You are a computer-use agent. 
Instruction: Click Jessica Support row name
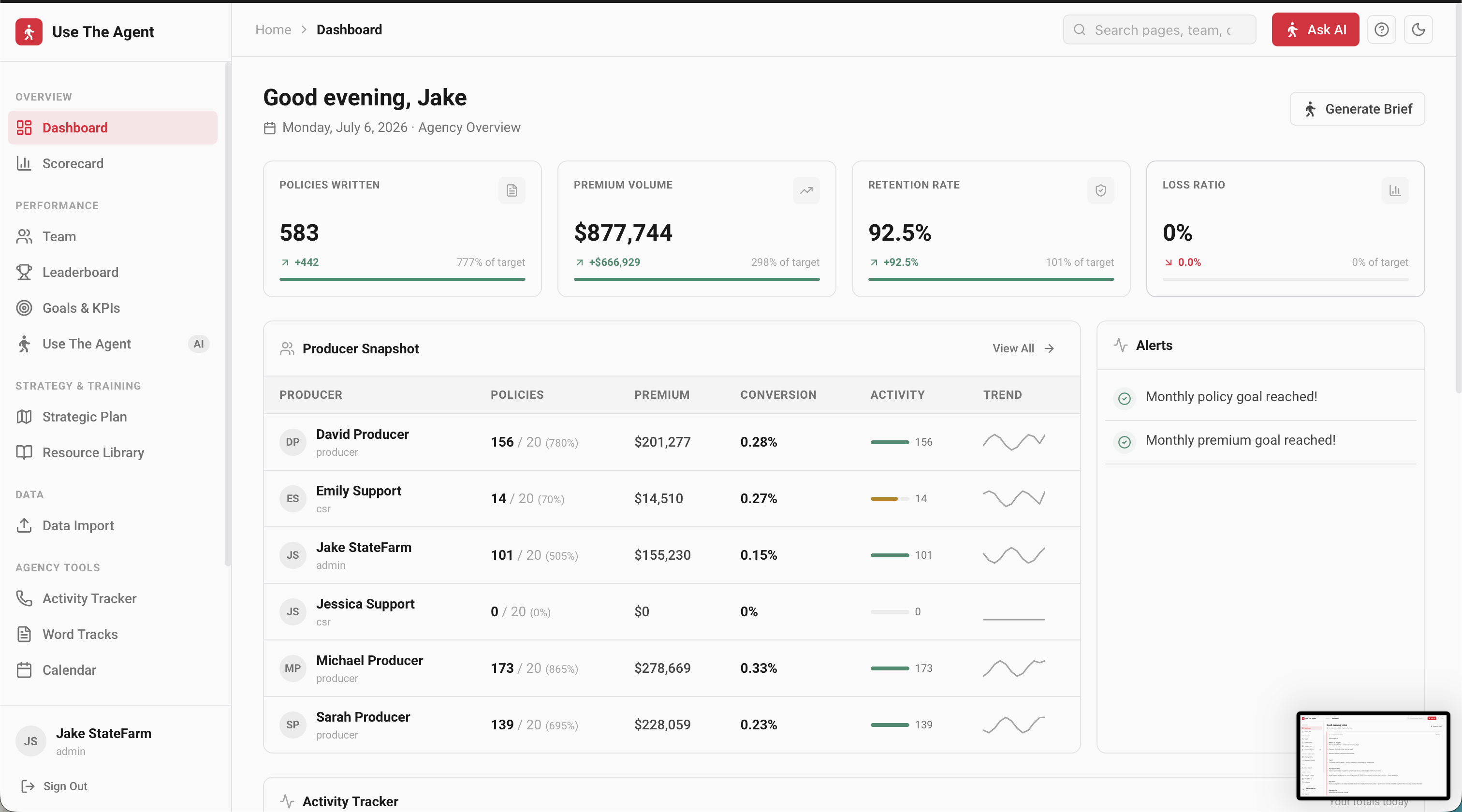[365, 604]
